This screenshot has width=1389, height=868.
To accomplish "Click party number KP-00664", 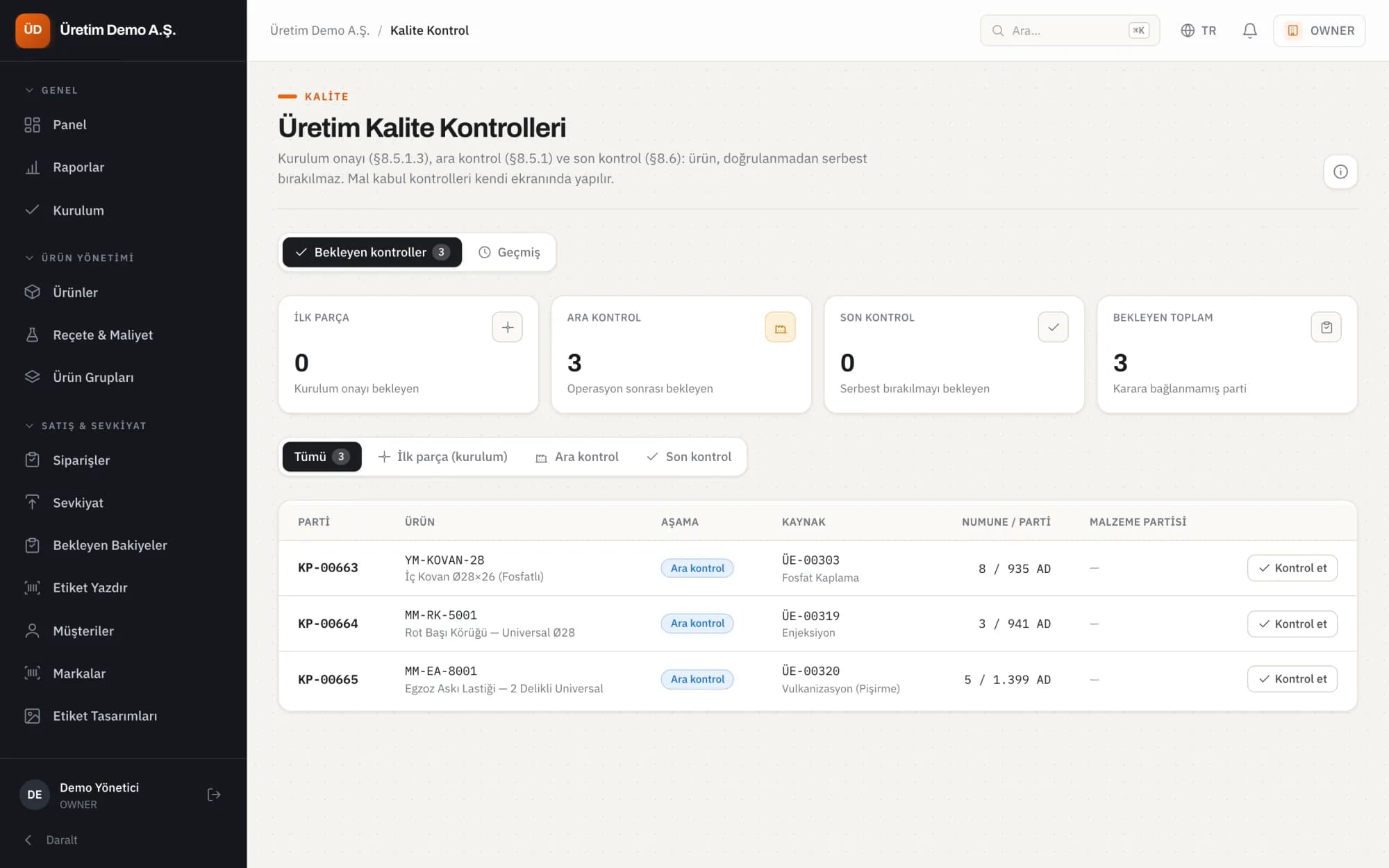I will 328,624.
